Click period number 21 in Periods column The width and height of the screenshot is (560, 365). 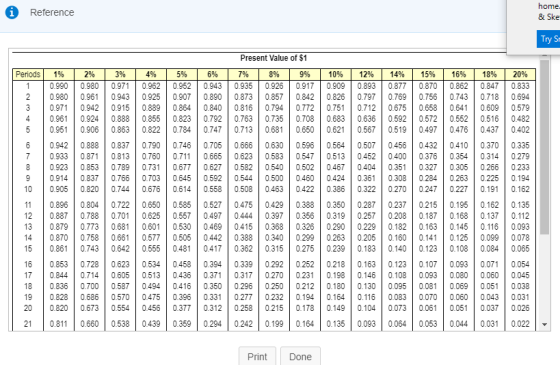click(x=28, y=324)
